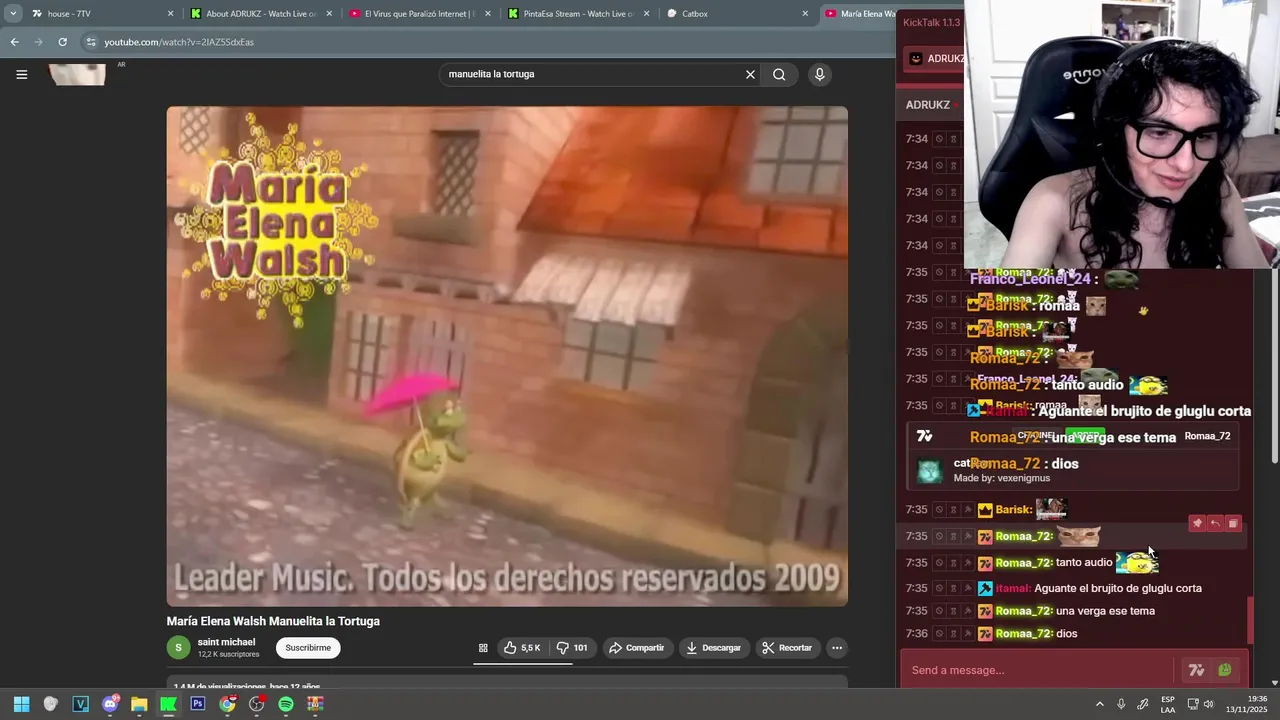Download the video via Descargar

713,648
